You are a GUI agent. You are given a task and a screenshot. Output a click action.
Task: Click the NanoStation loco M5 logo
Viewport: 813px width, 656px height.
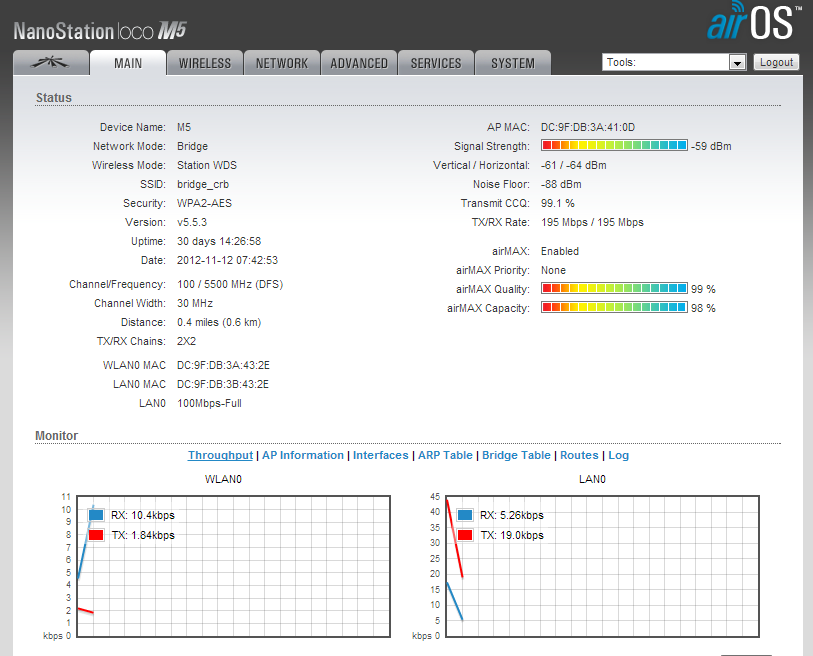[x=100, y=30]
